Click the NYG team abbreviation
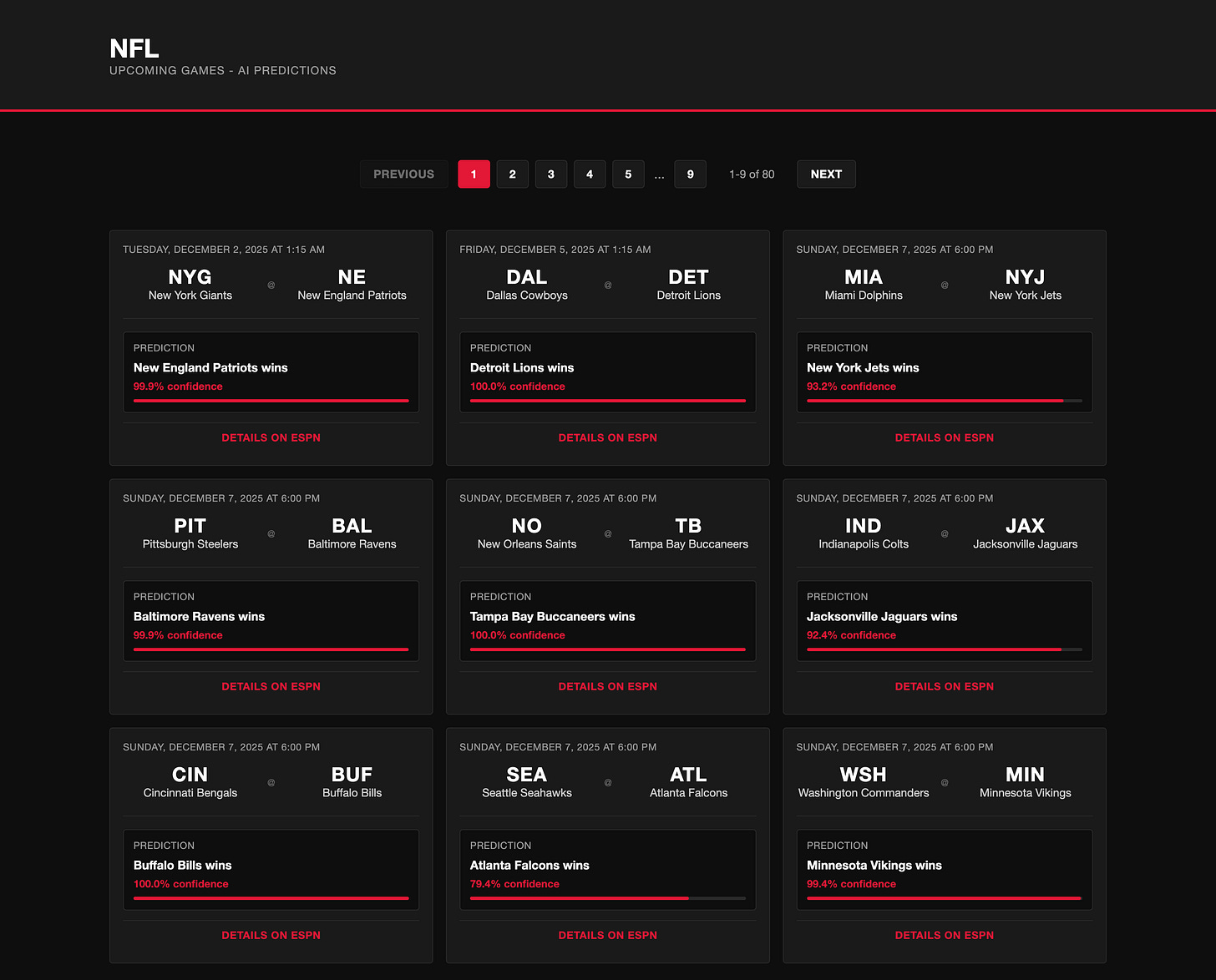Image resolution: width=1216 pixels, height=980 pixels. coord(190,277)
